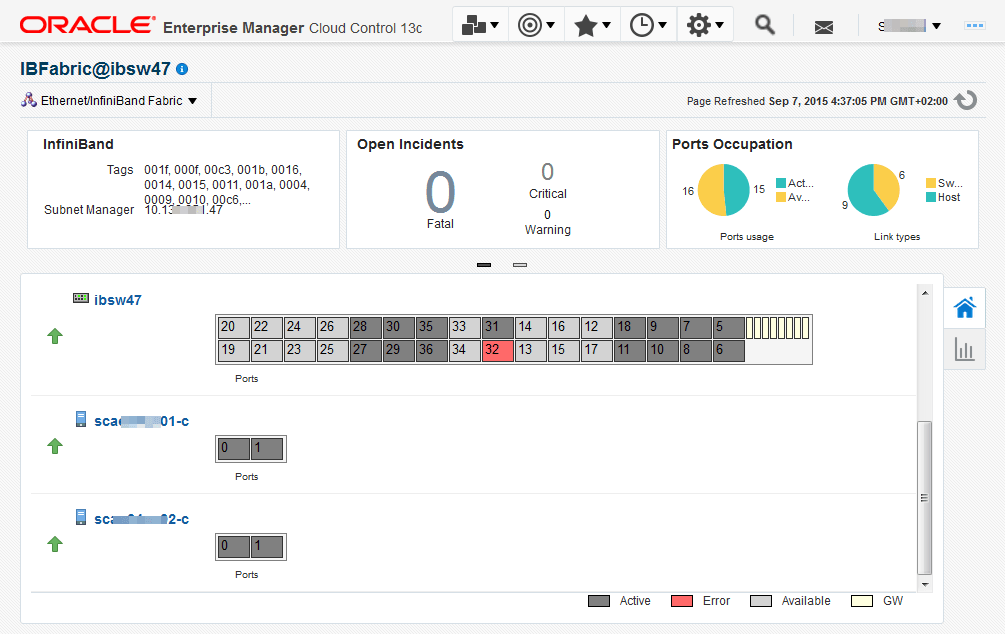The width and height of the screenshot is (1005, 634).
Task: Select port 1 of the 2-c host
Action: 267,547
